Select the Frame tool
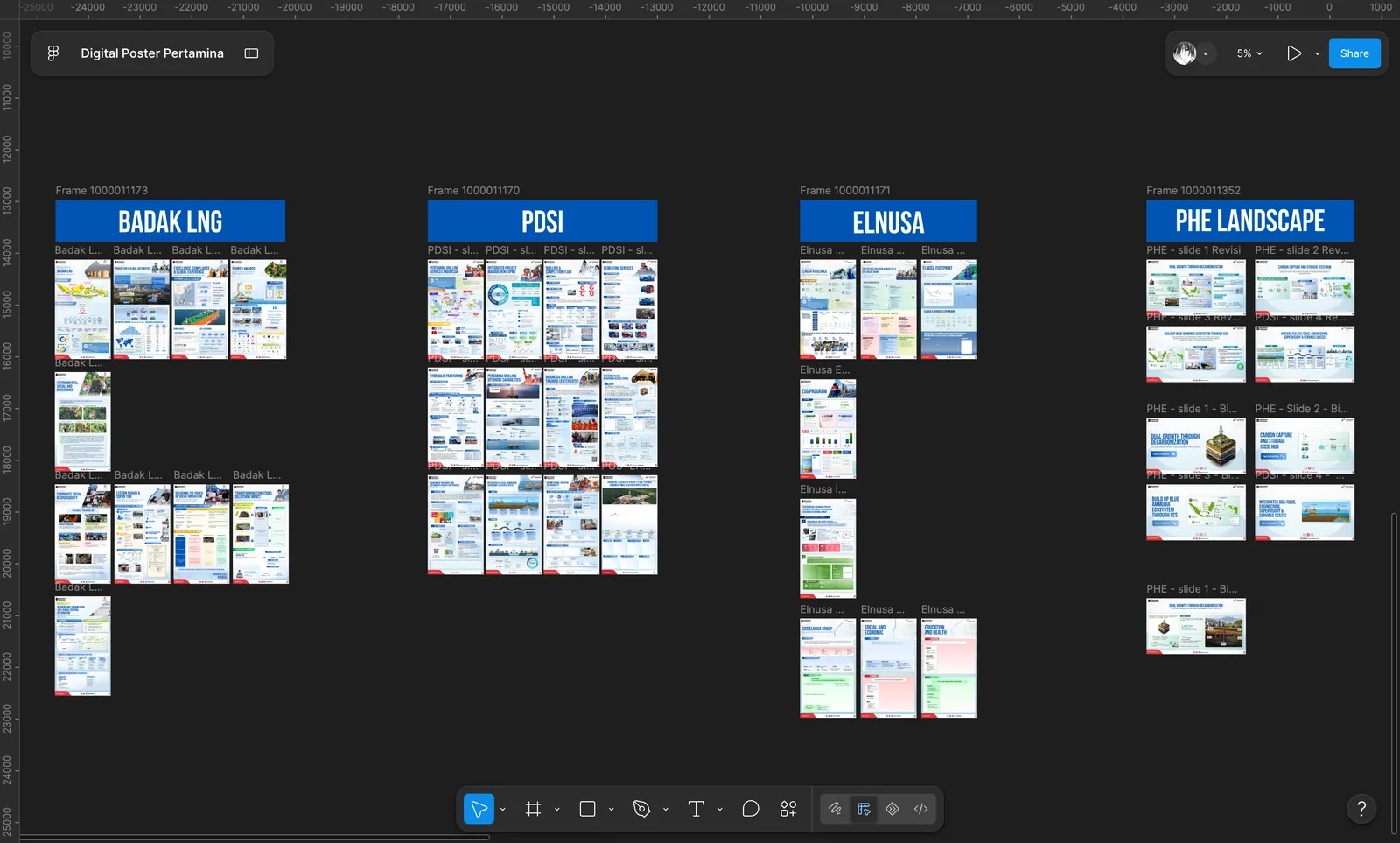 pos(533,809)
